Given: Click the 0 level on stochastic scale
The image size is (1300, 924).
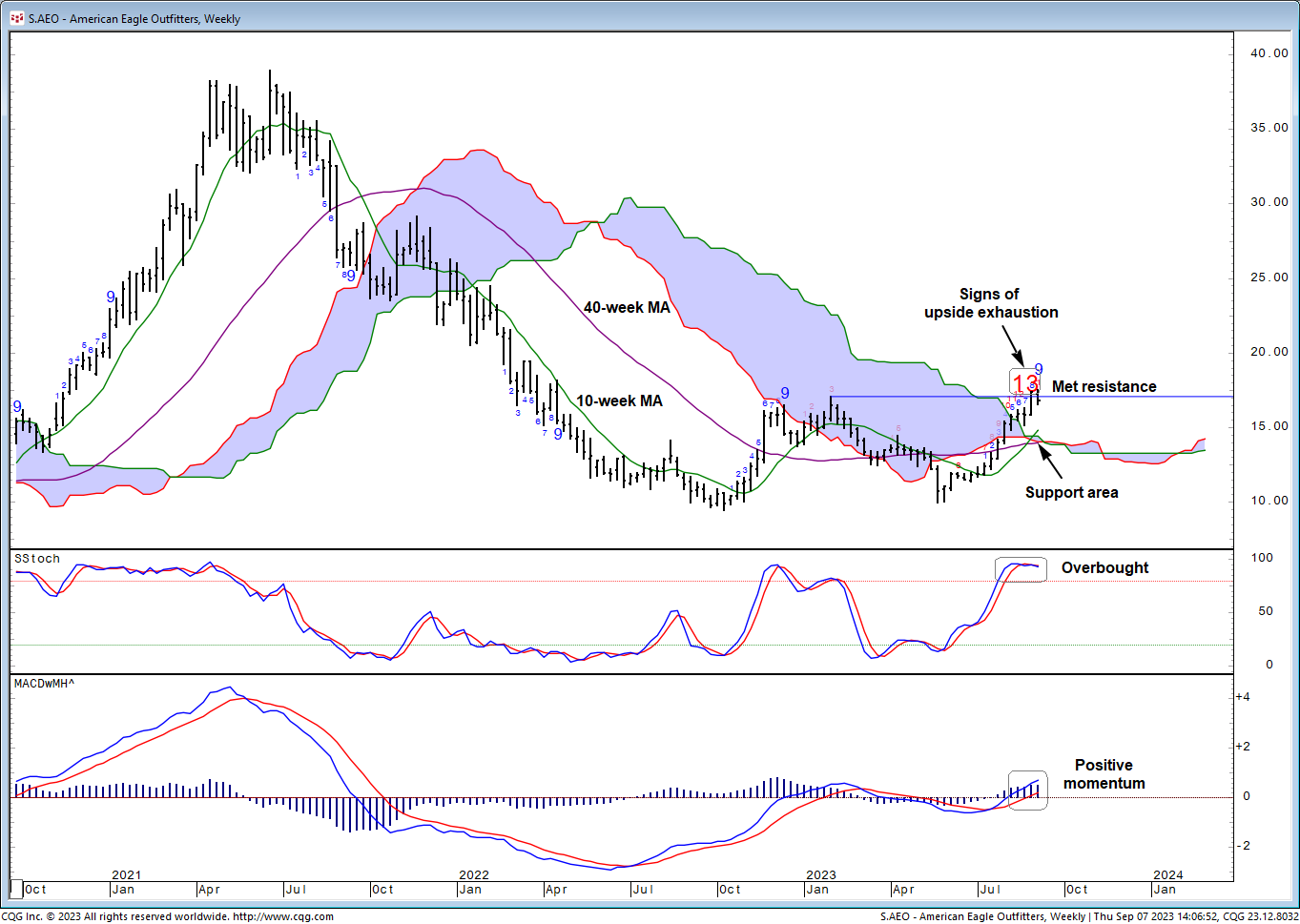Looking at the screenshot, I should point(1269,665).
